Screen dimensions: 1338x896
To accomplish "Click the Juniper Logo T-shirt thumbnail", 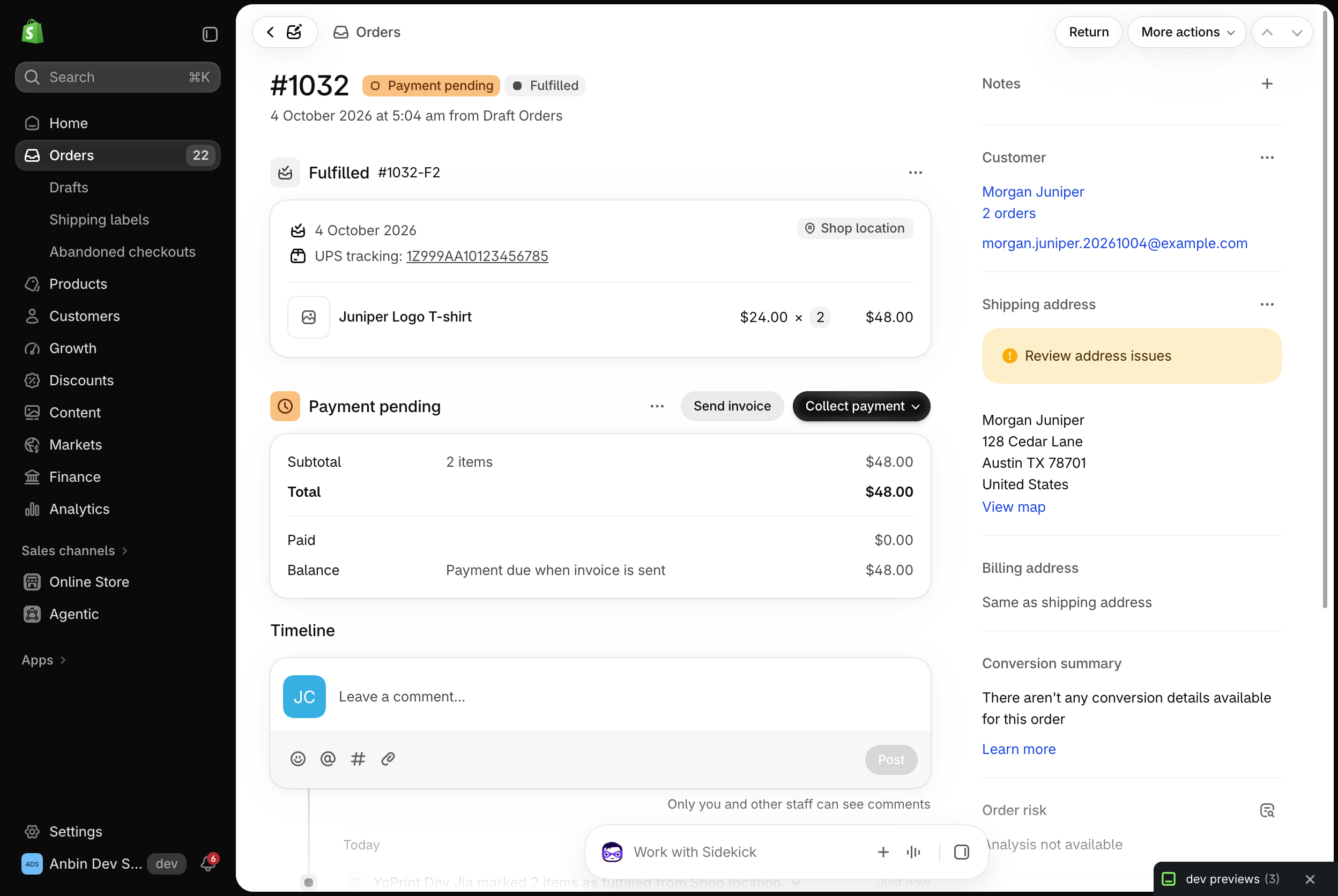I will click(x=309, y=317).
